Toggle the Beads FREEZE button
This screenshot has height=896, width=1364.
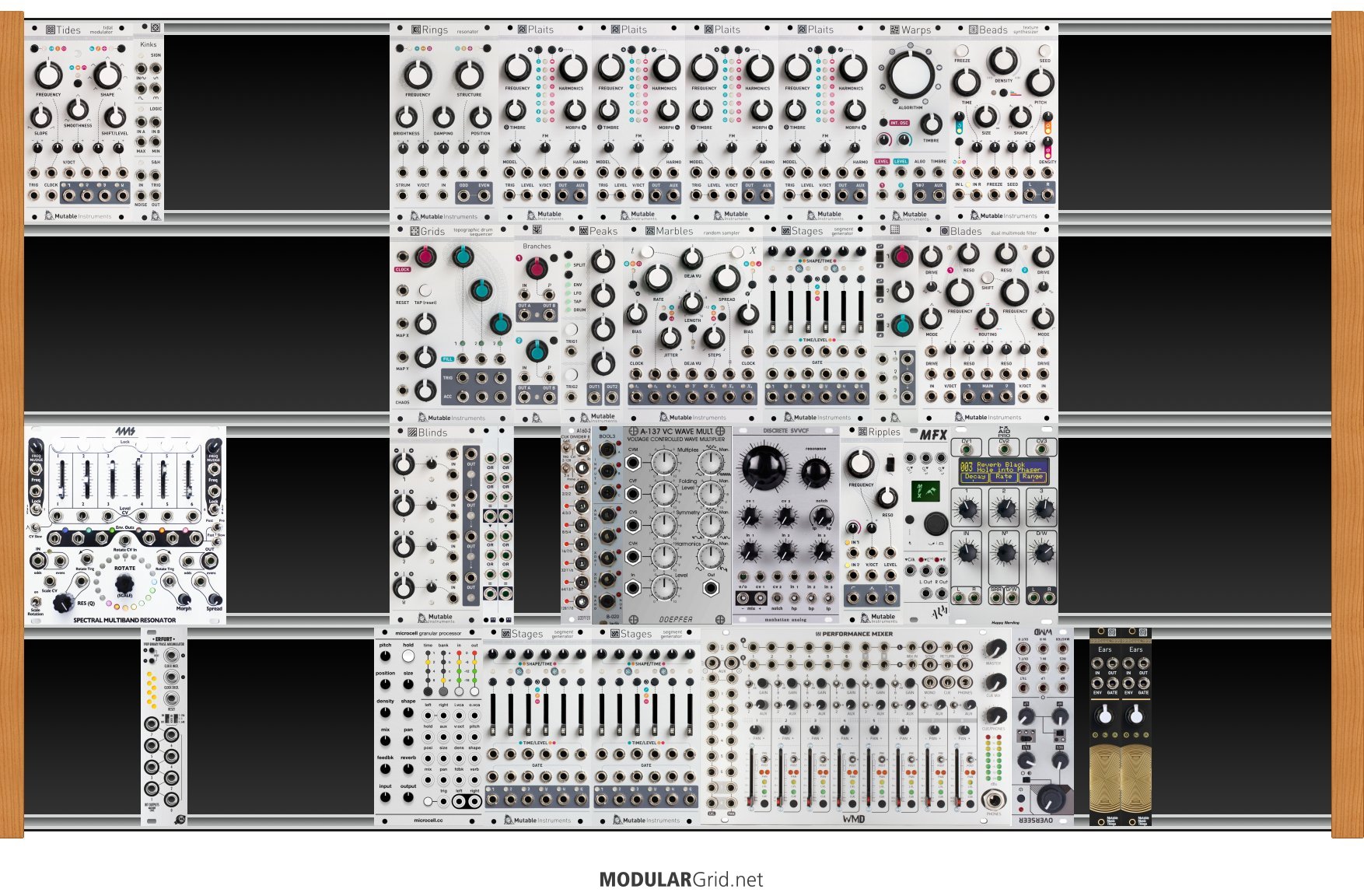coord(962,50)
